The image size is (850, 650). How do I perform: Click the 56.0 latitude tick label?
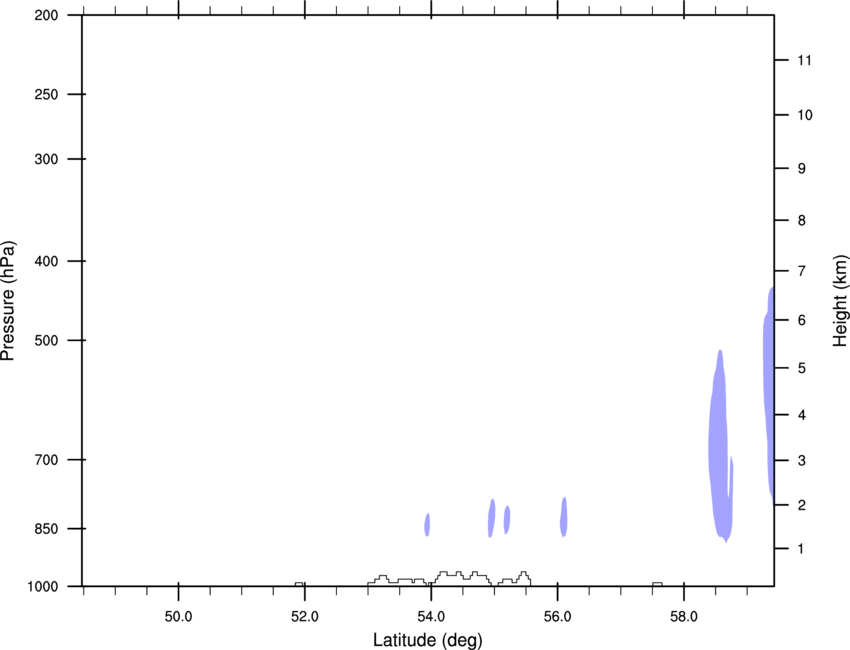click(557, 617)
